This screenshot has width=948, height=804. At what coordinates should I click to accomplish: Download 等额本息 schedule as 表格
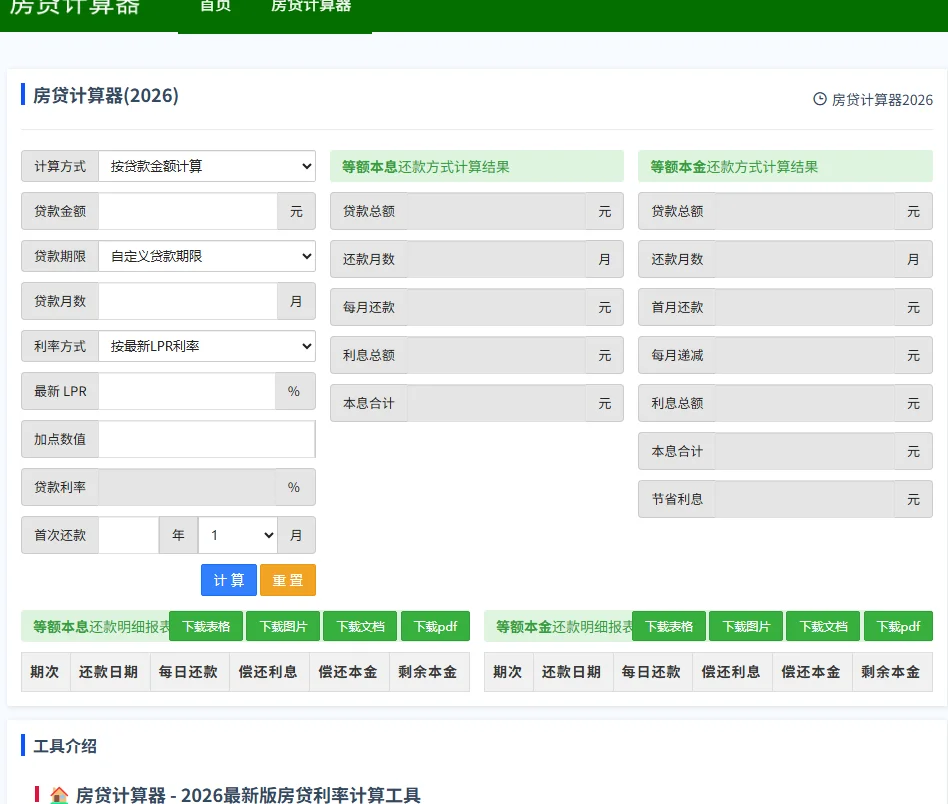click(x=206, y=625)
